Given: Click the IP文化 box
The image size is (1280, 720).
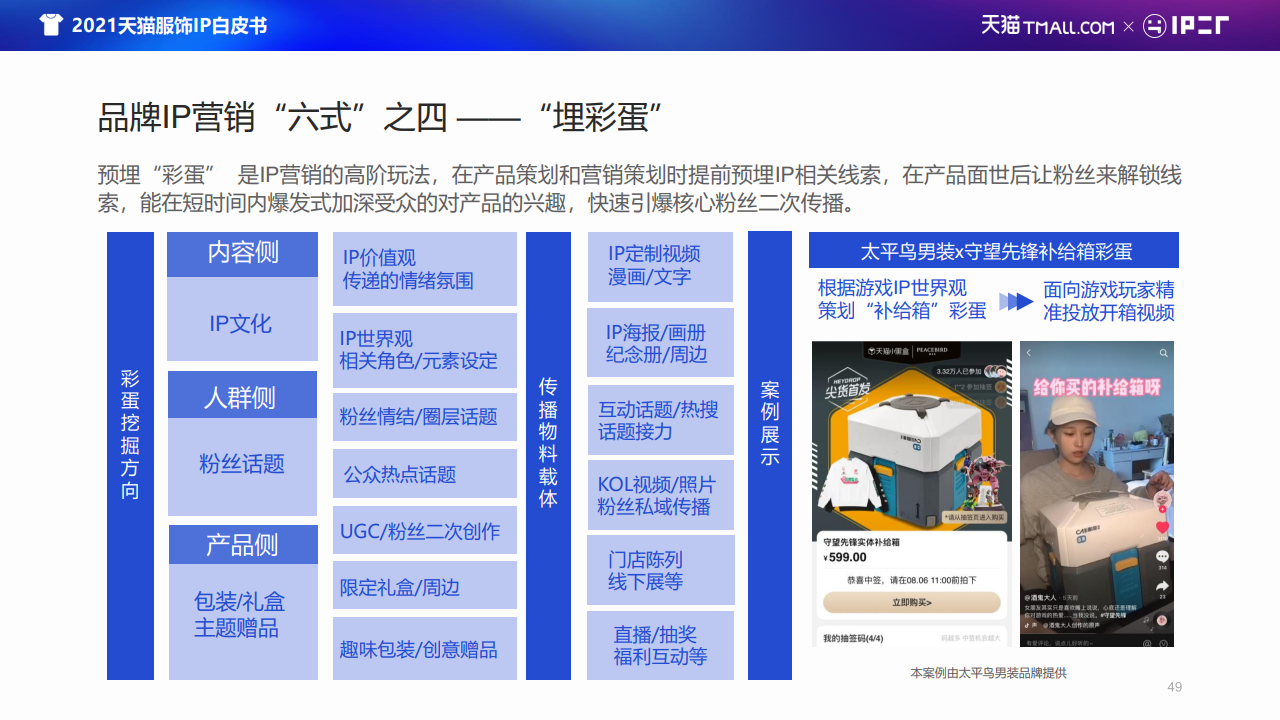Looking at the screenshot, I should (242, 320).
